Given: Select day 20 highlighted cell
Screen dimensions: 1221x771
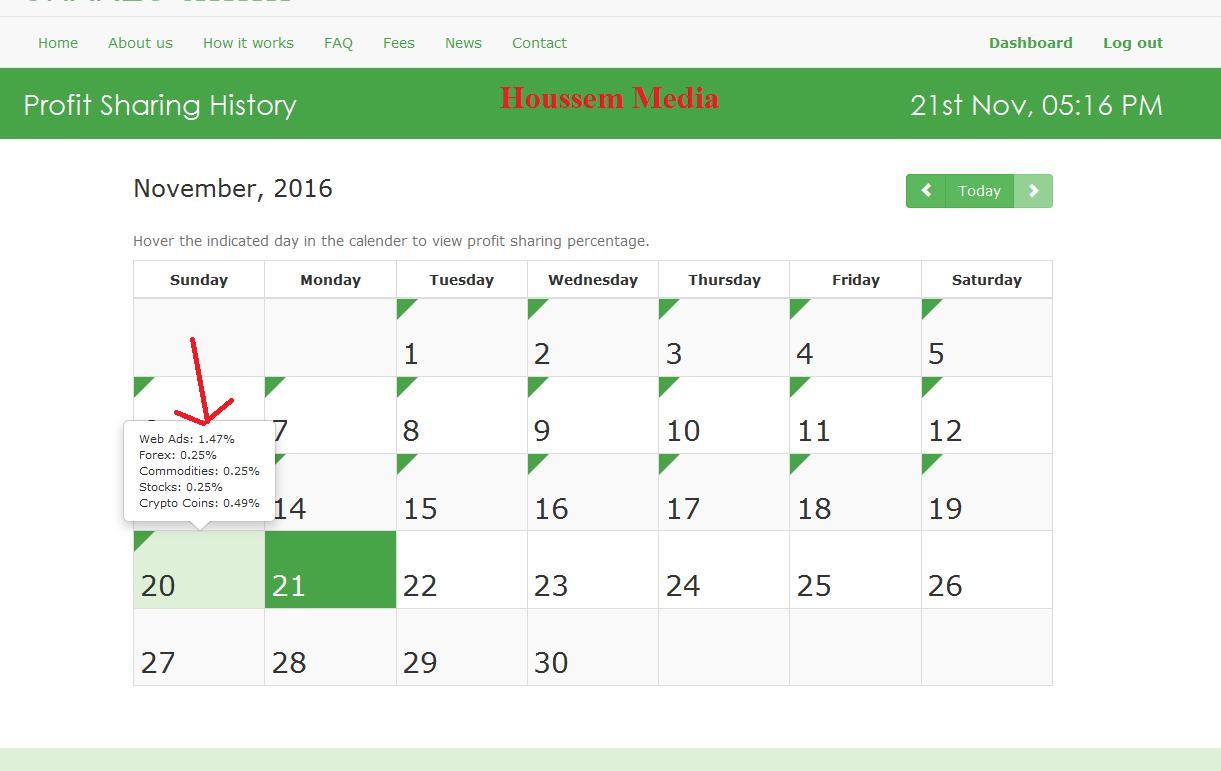Looking at the screenshot, I should click(x=199, y=570).
